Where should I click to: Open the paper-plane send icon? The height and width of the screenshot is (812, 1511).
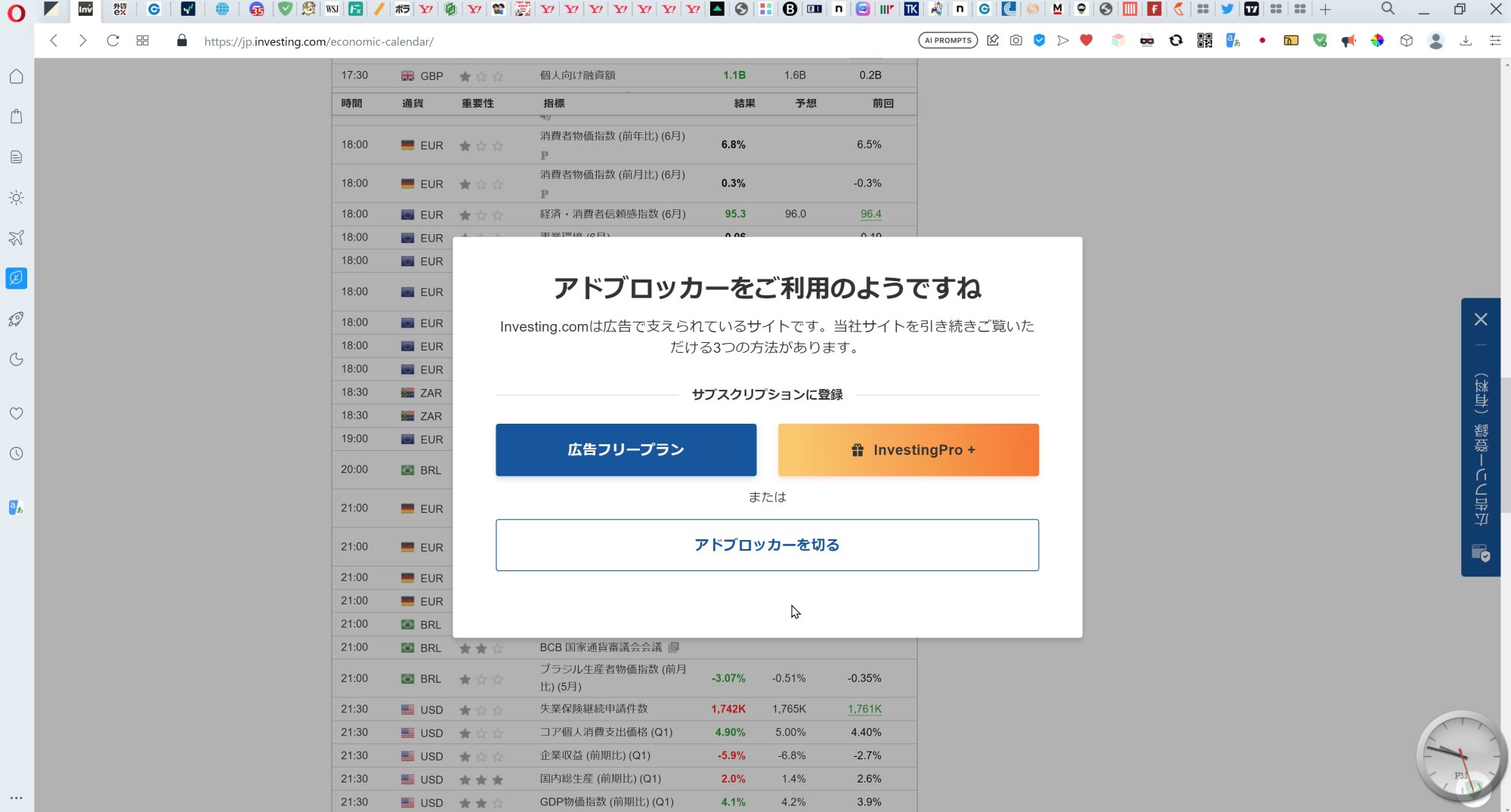(x=1063, y=41)
